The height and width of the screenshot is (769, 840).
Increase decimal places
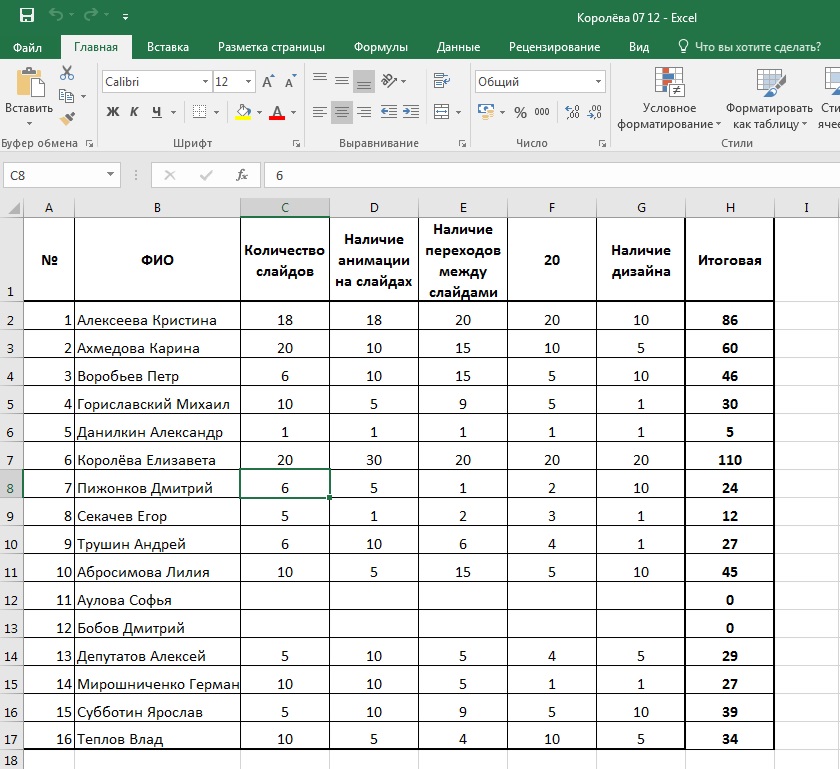(x=572, y=112)
